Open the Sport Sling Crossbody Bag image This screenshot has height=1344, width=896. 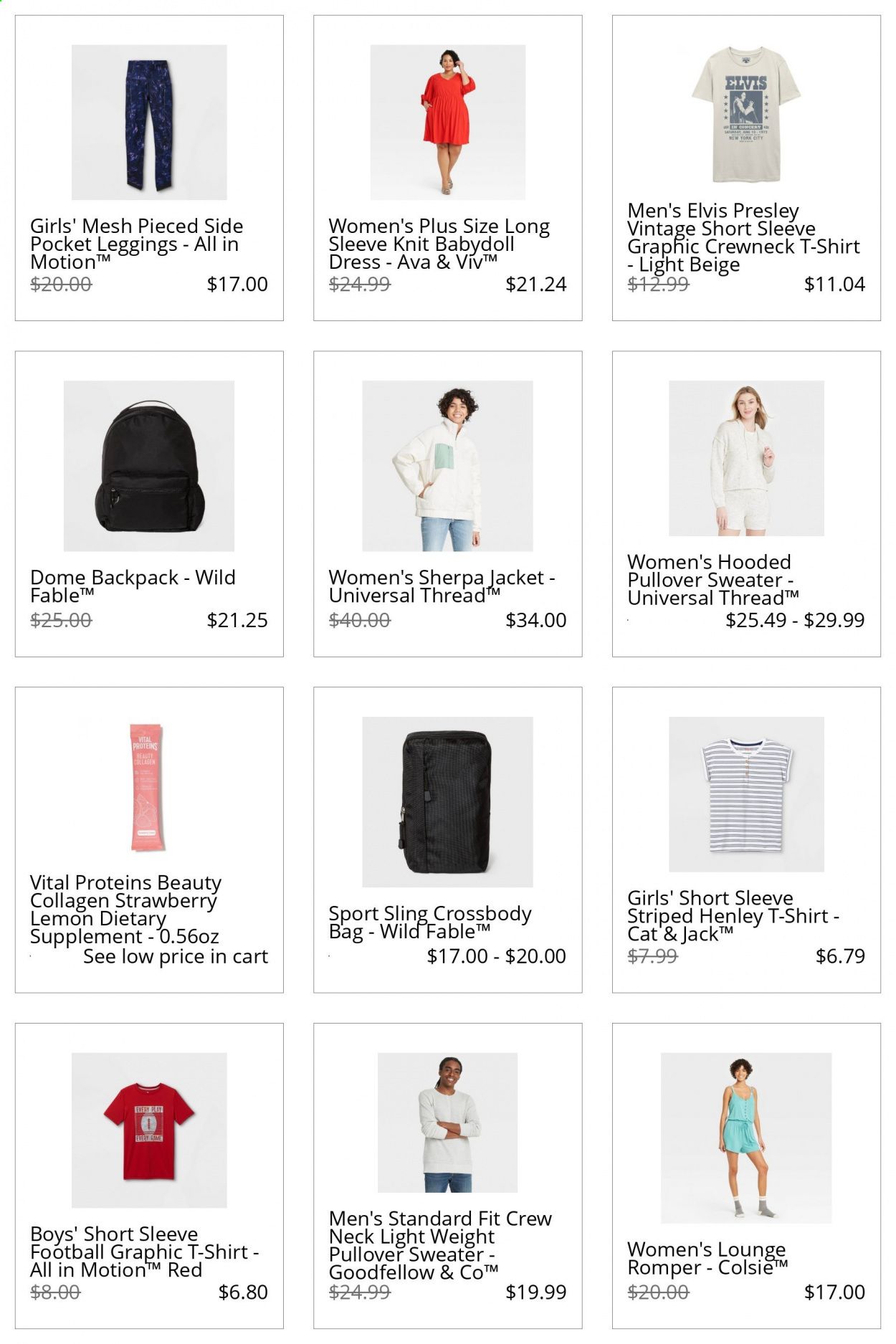pos(448,801)
